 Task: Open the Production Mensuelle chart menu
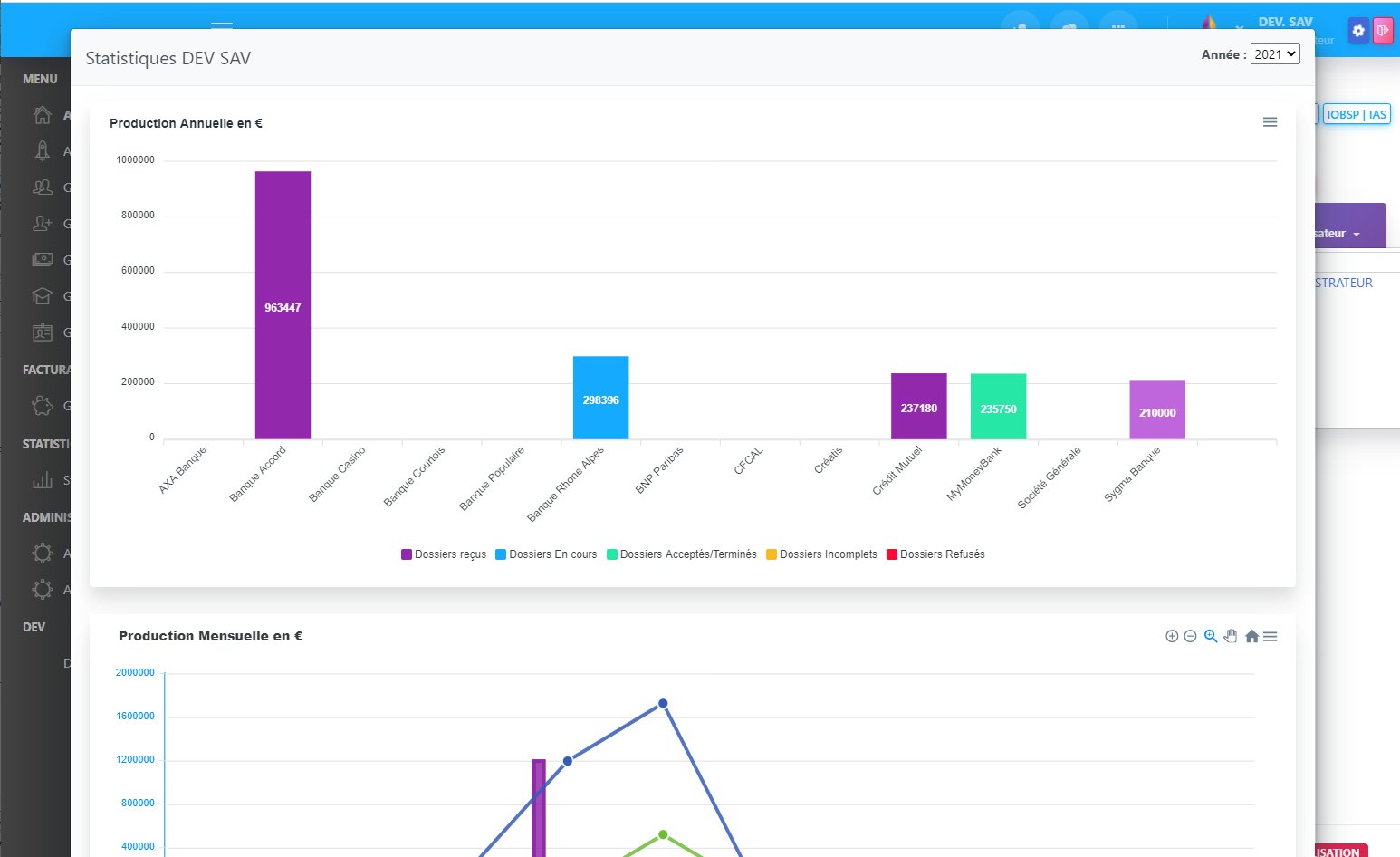(1271, 637)
